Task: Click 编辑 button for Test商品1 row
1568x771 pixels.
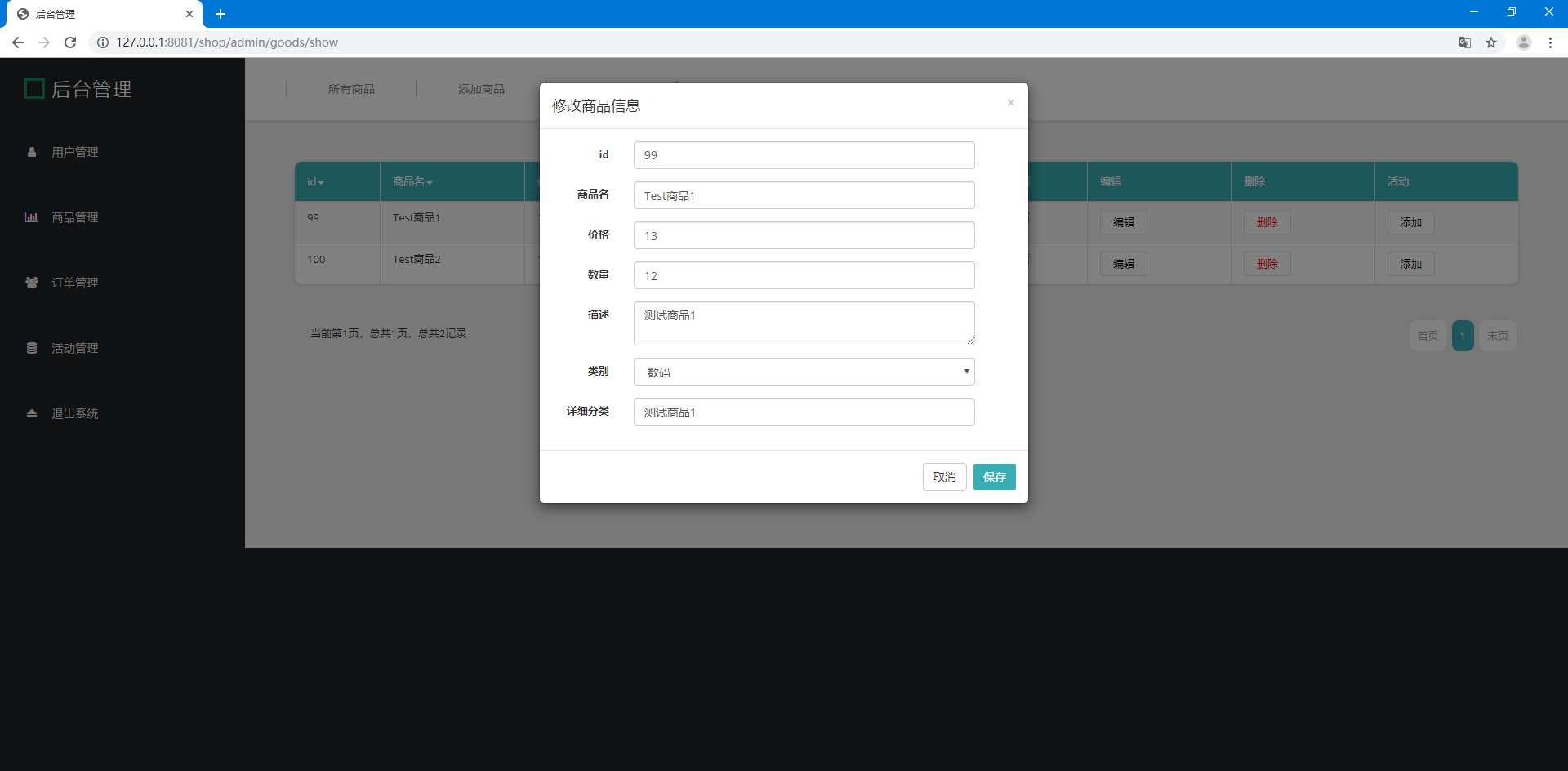Action: [x=1124, y=222]
